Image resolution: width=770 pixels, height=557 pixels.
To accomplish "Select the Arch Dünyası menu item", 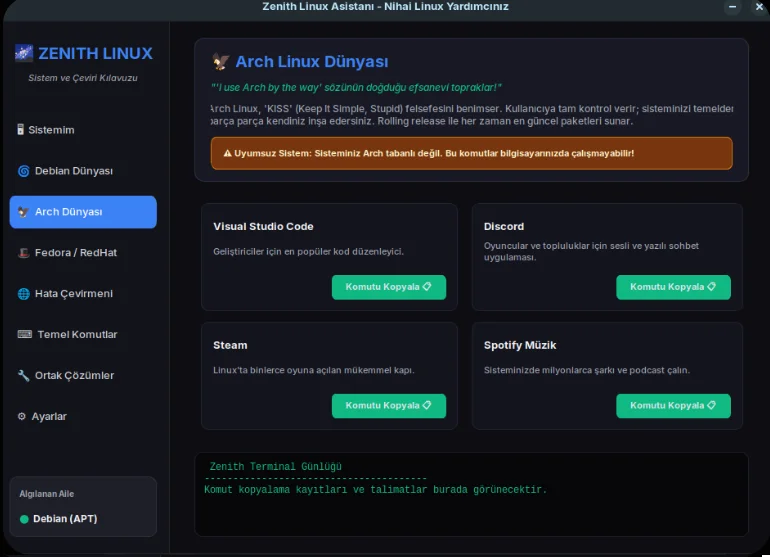I will 83,212.
